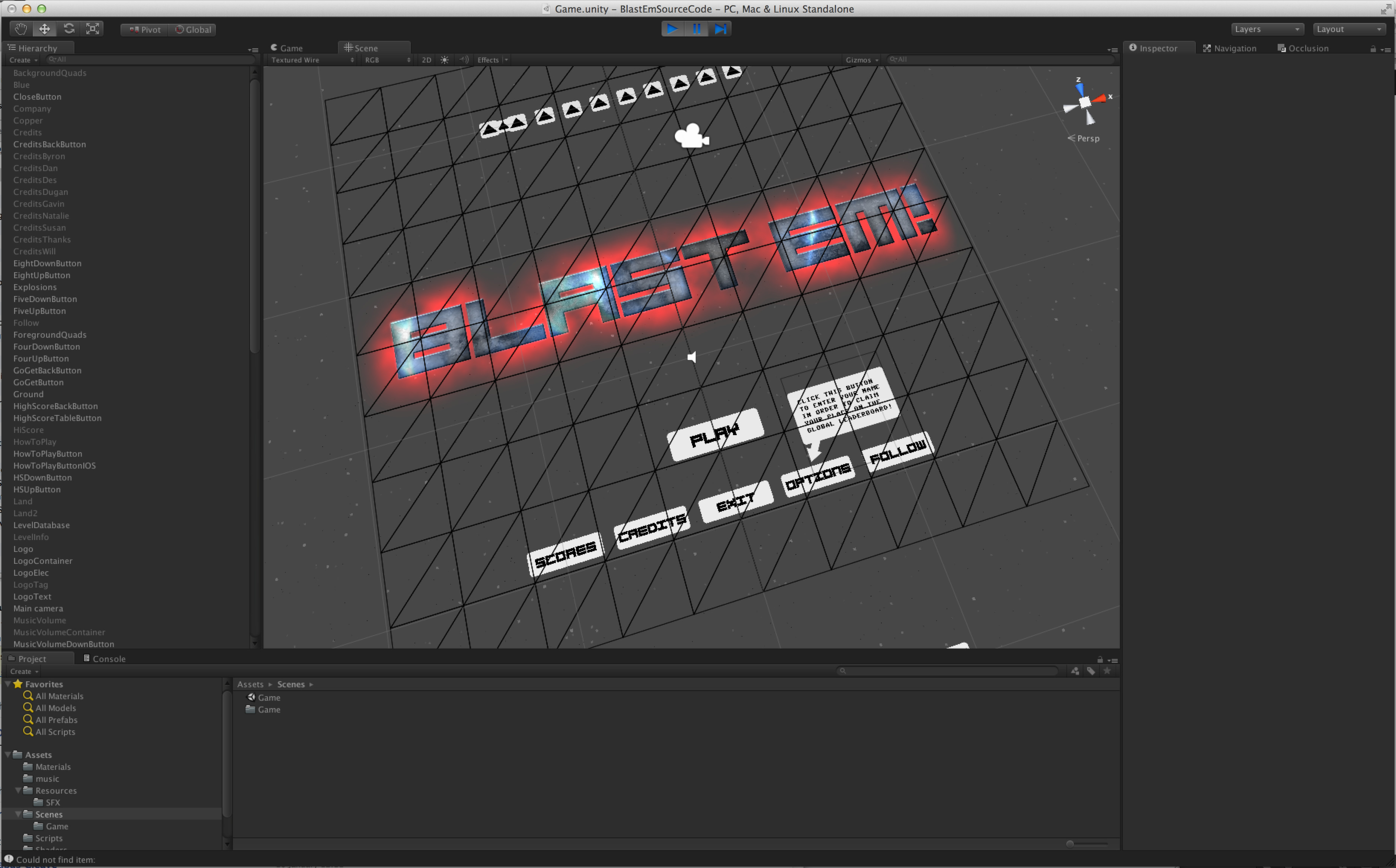Toggle Global handle rotation mode
This screenshot has width=1396, height=868.
pos(192,29)
